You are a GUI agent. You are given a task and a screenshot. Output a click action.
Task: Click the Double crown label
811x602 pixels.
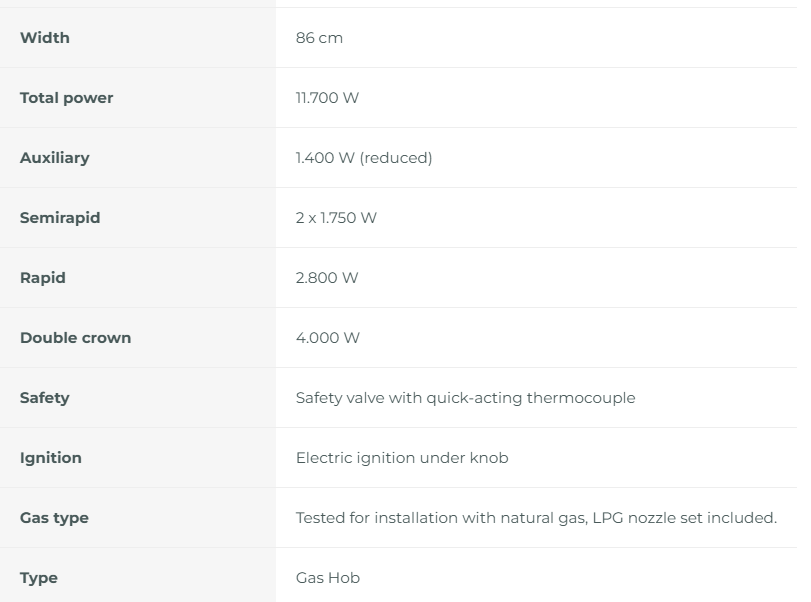click(75, 338)
